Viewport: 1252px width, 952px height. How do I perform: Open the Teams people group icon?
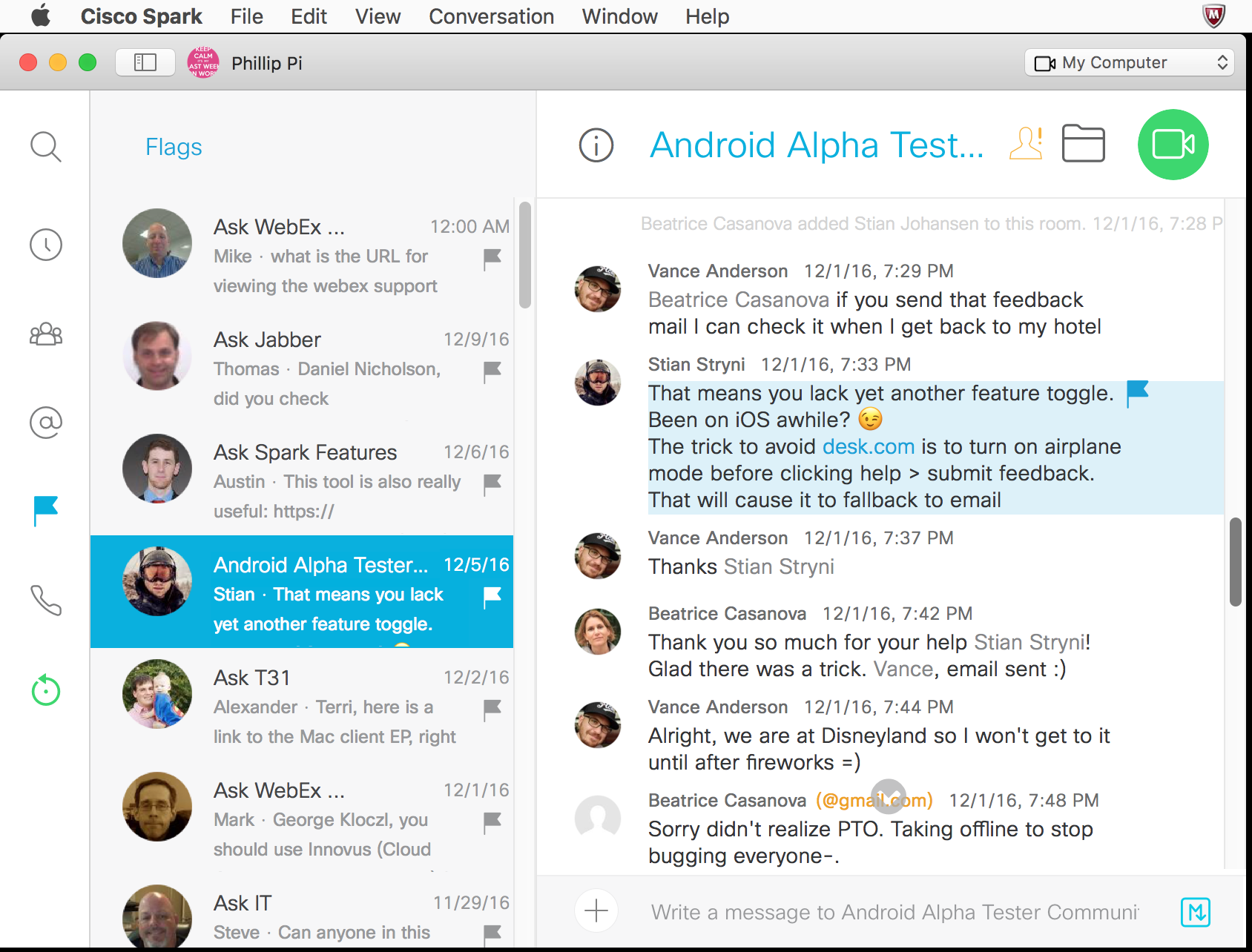pyautogui.click(x=45, y=334)
